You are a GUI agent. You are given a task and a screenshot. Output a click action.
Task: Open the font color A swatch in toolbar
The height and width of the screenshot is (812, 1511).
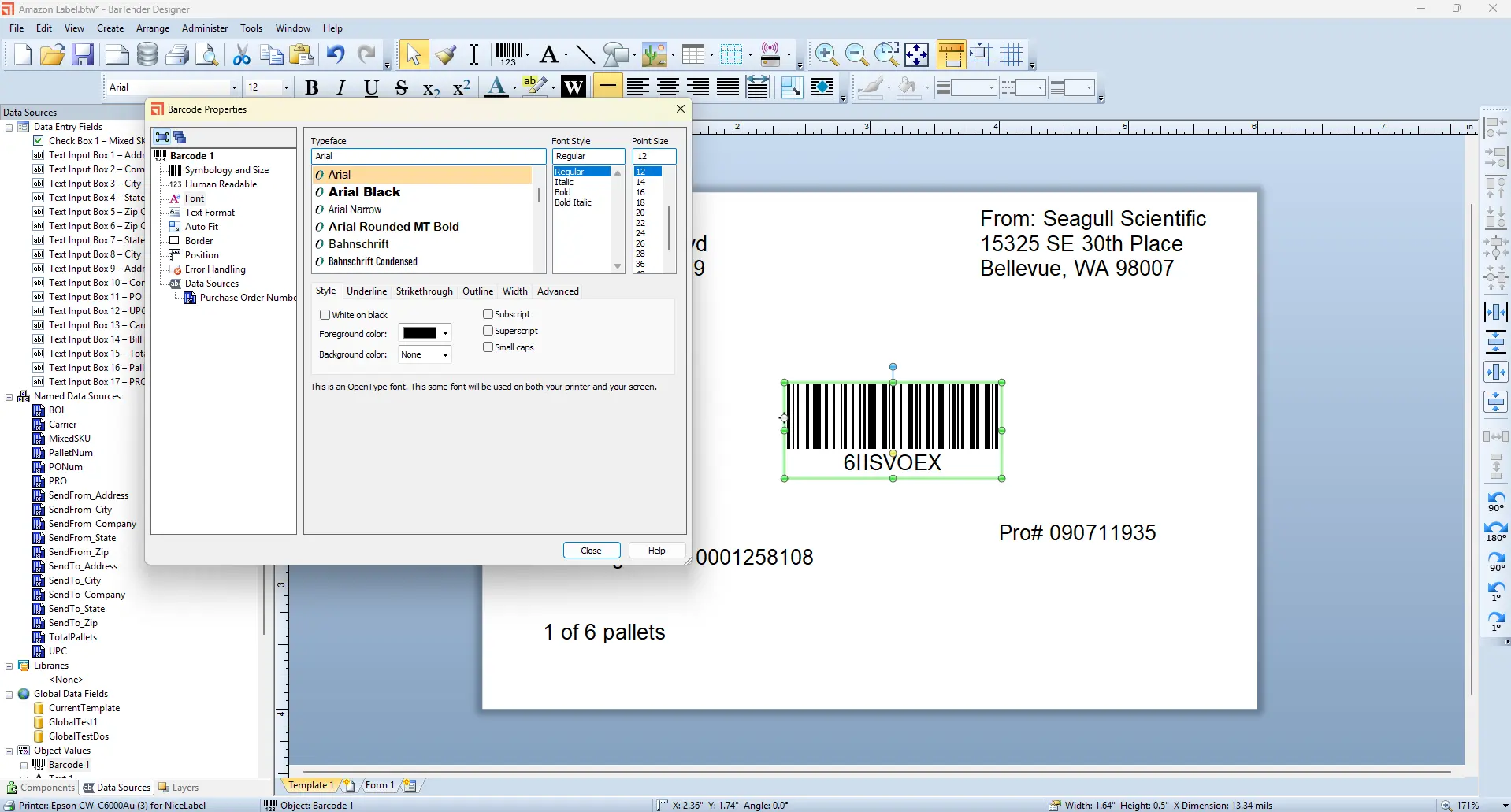(x=496, y=87)
